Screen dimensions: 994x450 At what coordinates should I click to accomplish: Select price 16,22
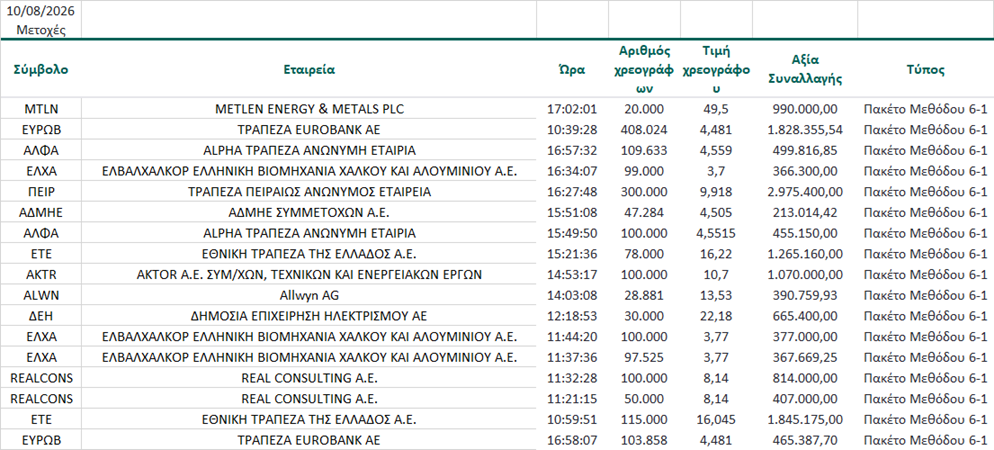tap(716, 254)
